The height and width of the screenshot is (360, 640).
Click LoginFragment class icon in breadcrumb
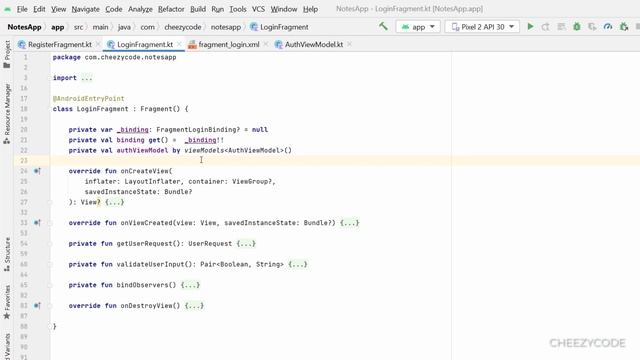(x=254, y=27)
